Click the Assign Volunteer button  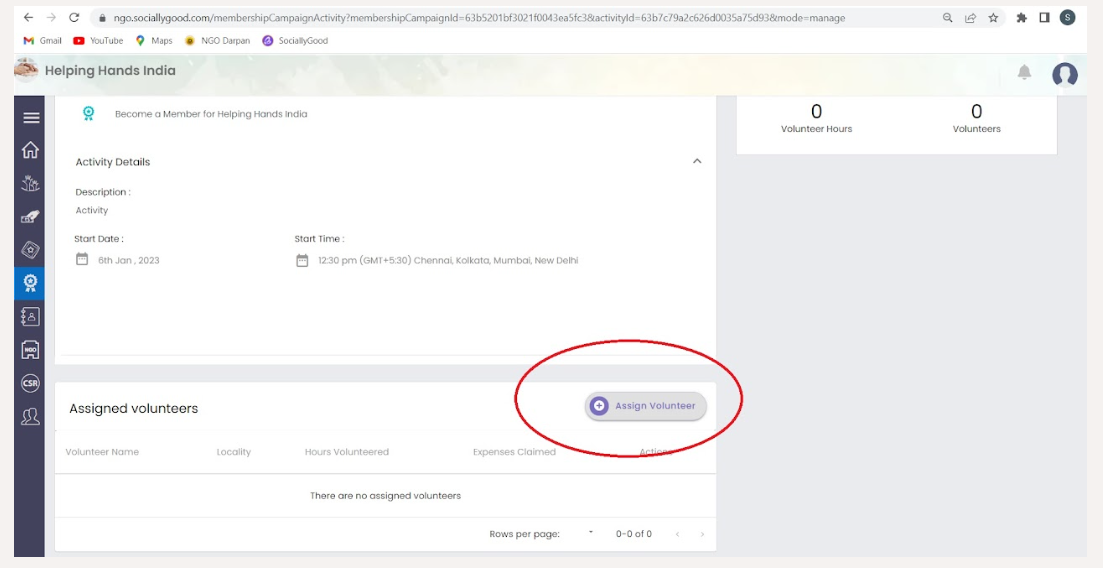point(645,406)
